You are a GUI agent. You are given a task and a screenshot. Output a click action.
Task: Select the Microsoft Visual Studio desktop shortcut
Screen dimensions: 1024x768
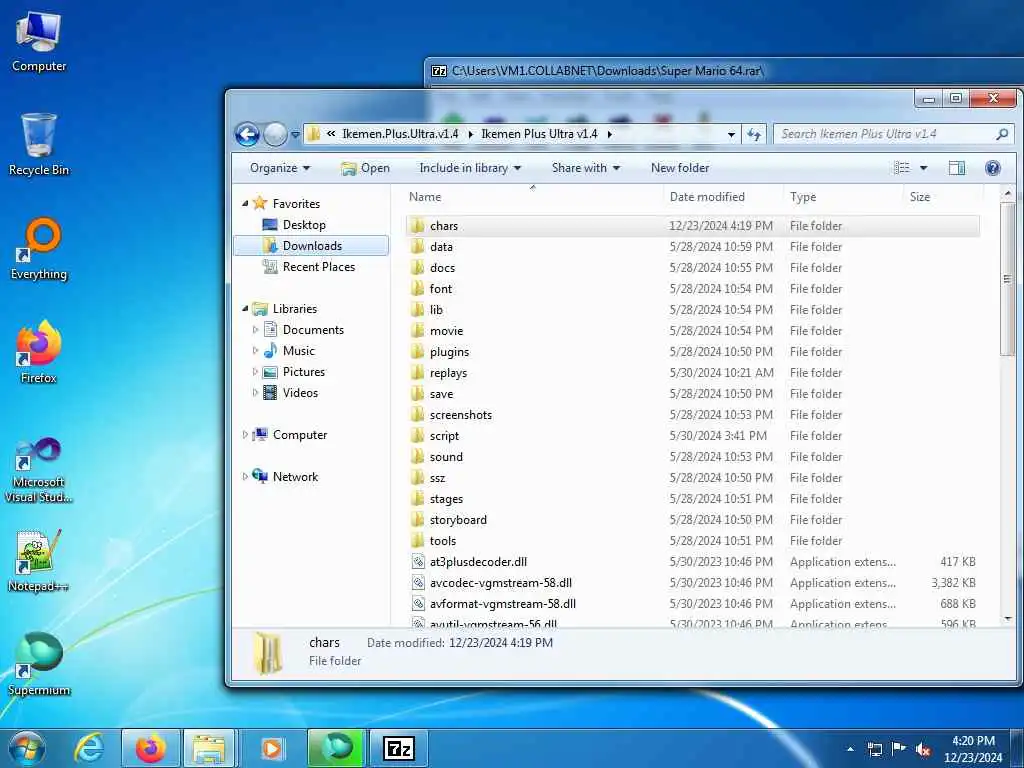[x=39, y=470]
